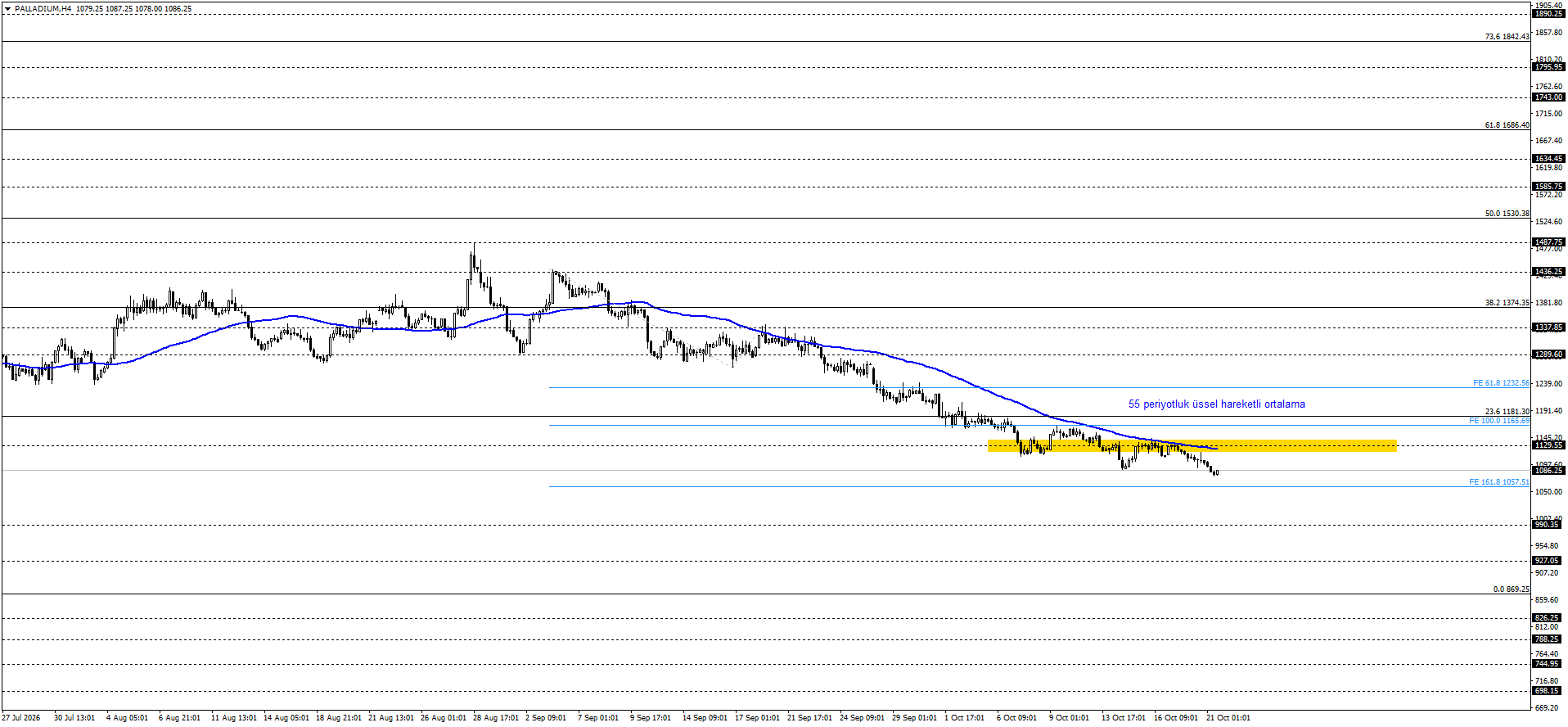The width and height of the screenshot is (1568, 727).
Task: Select the 'FE 61.8 1232.56' expansion label
Action: pos(1501,383)
